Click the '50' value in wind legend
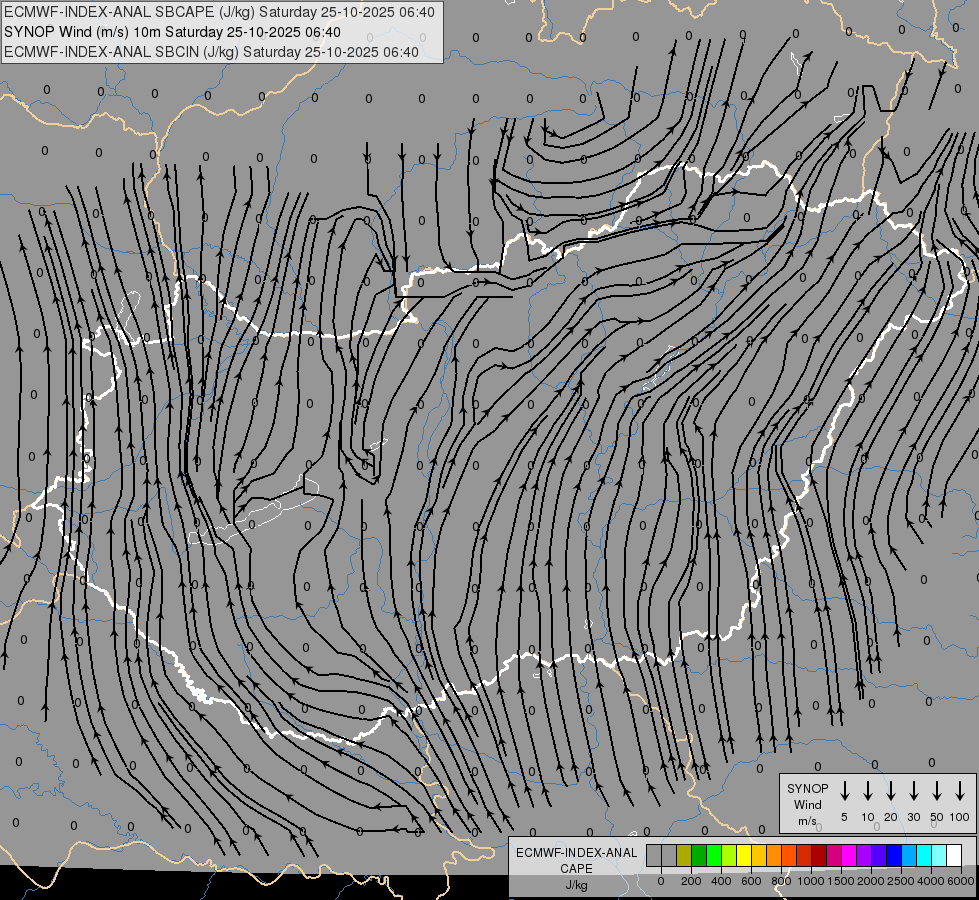 (937, 817)
